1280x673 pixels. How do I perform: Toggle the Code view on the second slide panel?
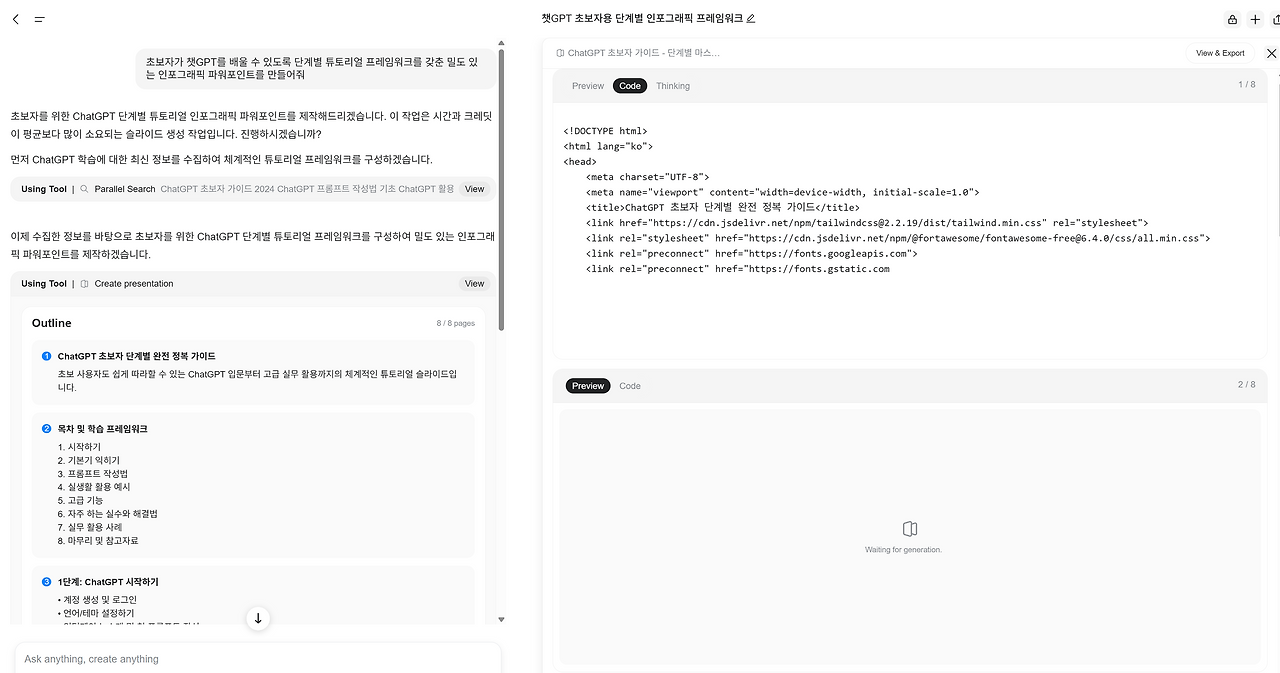coord(630,386)
